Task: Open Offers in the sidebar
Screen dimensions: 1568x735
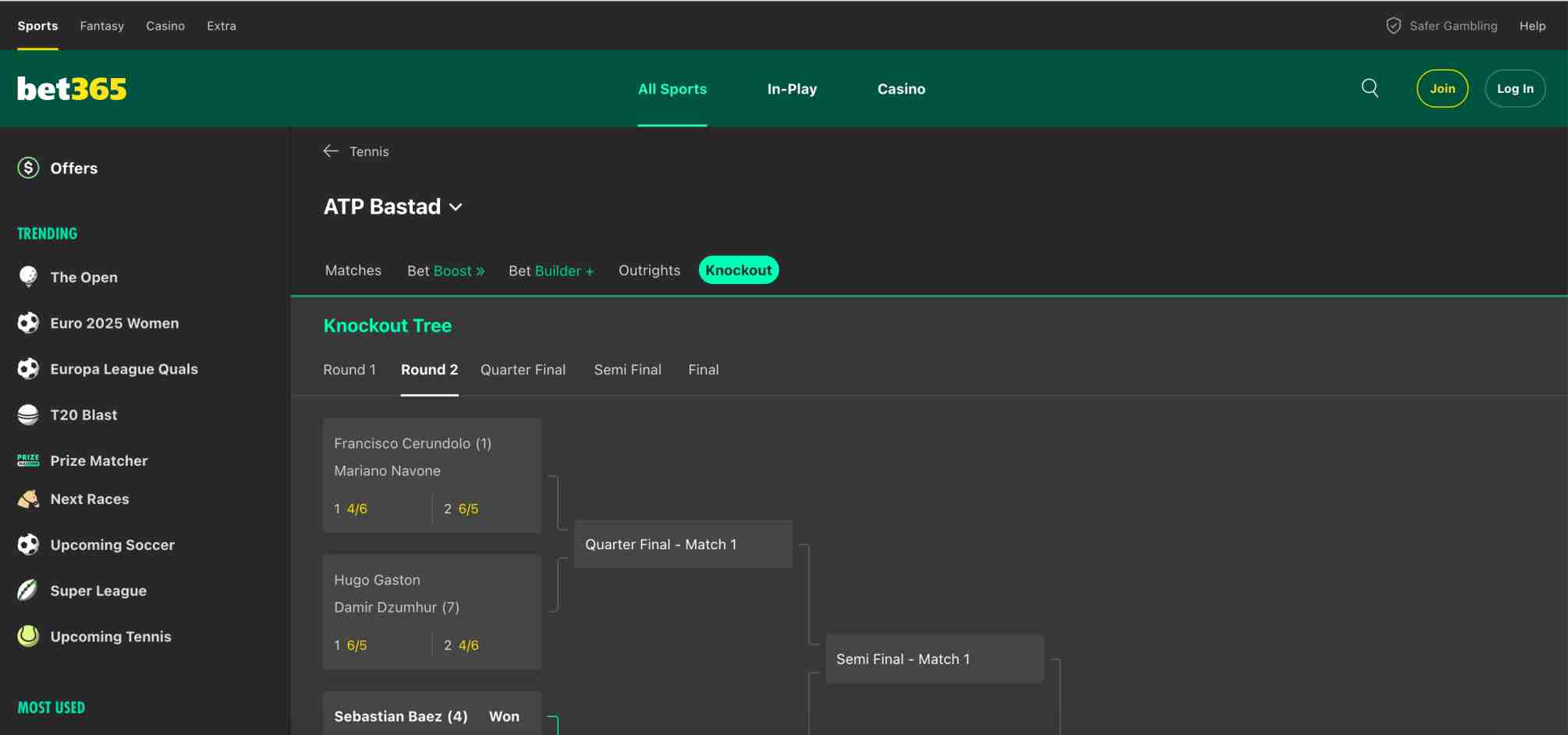Action: 74,169
